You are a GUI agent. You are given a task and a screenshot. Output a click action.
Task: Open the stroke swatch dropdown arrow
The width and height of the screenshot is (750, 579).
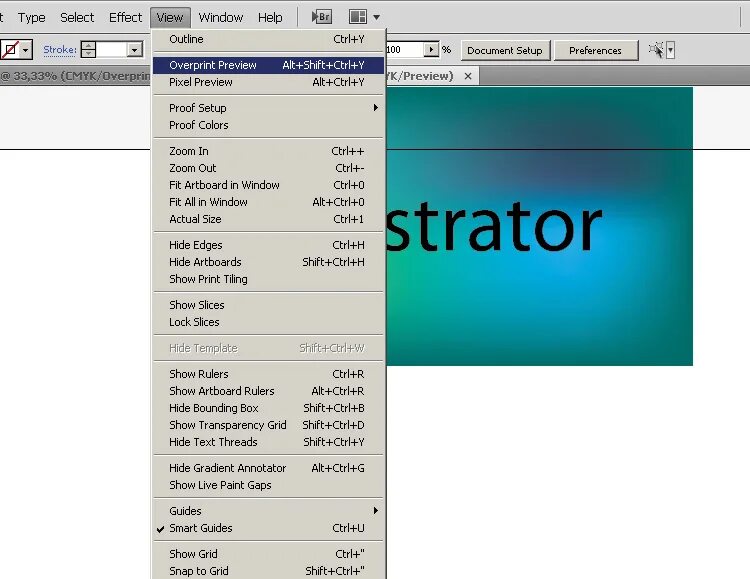(26, 49)
